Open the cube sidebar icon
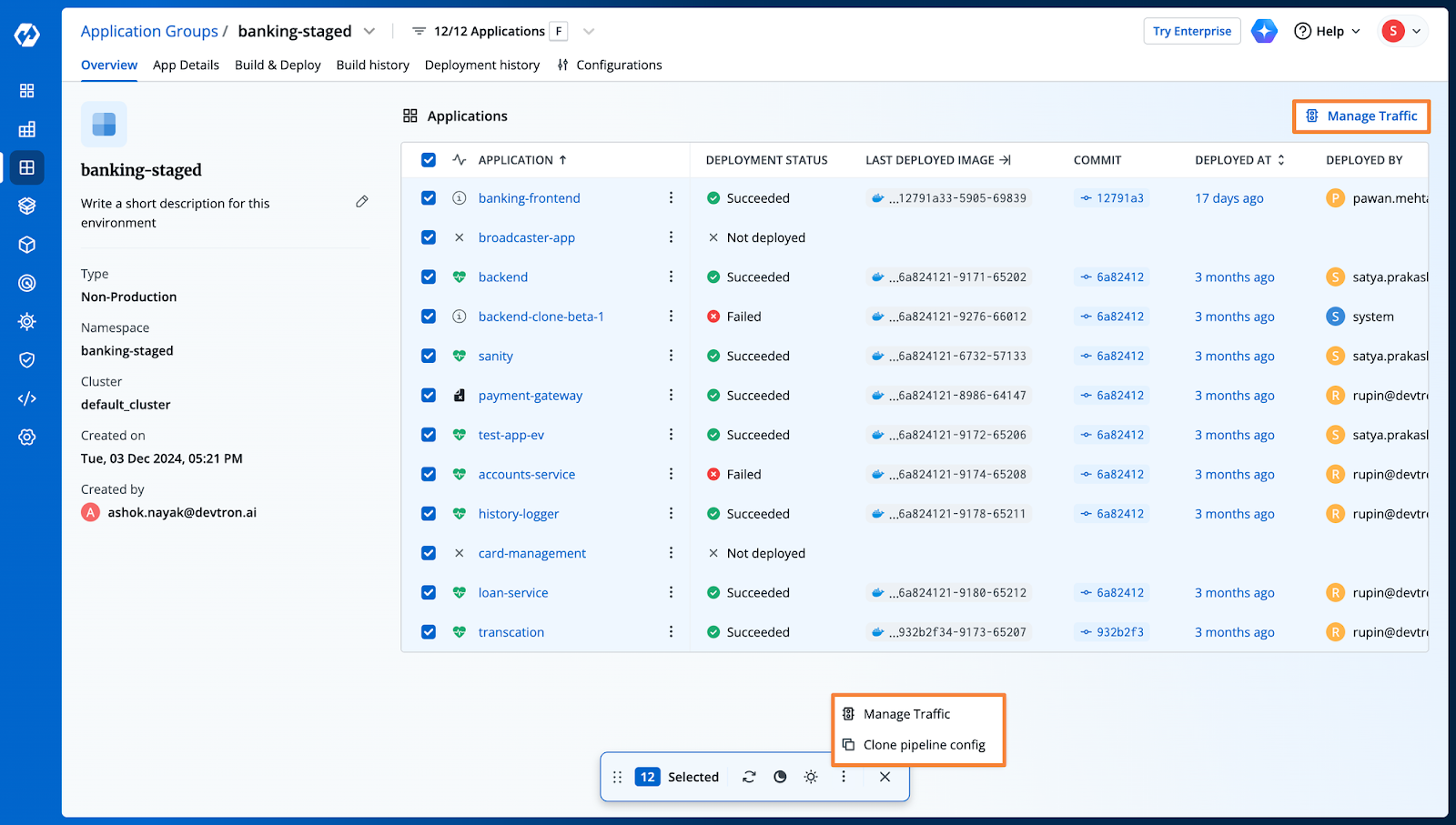Image resolution: width=1456 pixels, height=825 pixels. point(27,245)
